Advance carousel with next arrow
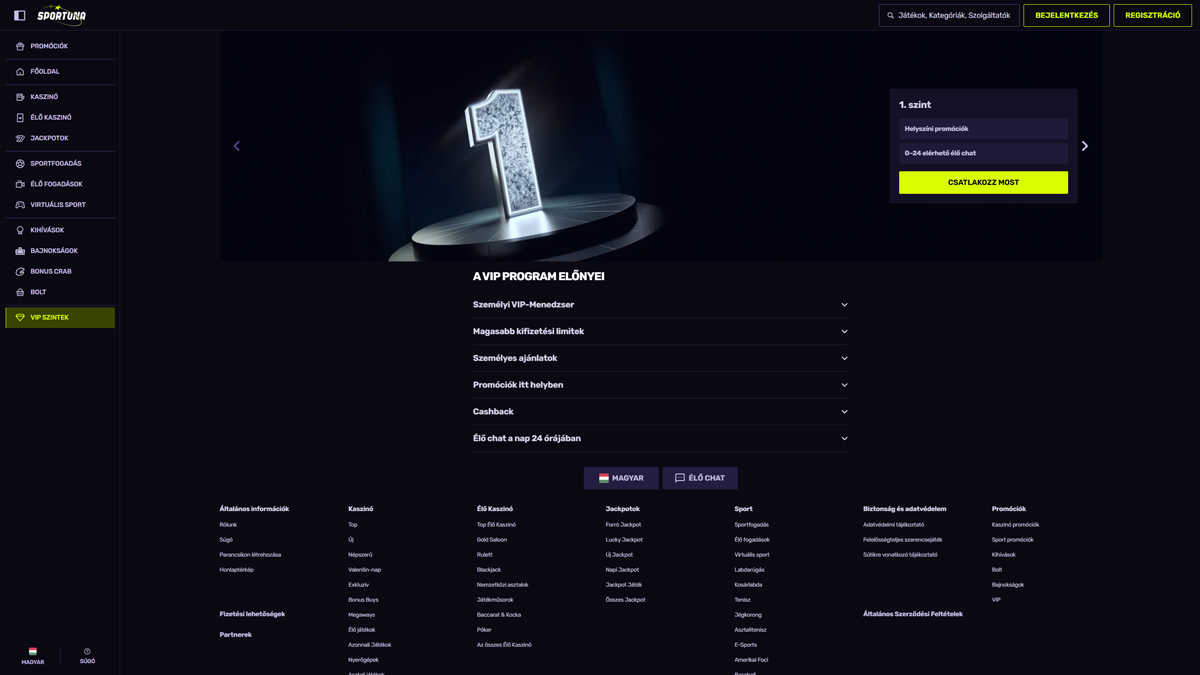 pos(1084,146)
